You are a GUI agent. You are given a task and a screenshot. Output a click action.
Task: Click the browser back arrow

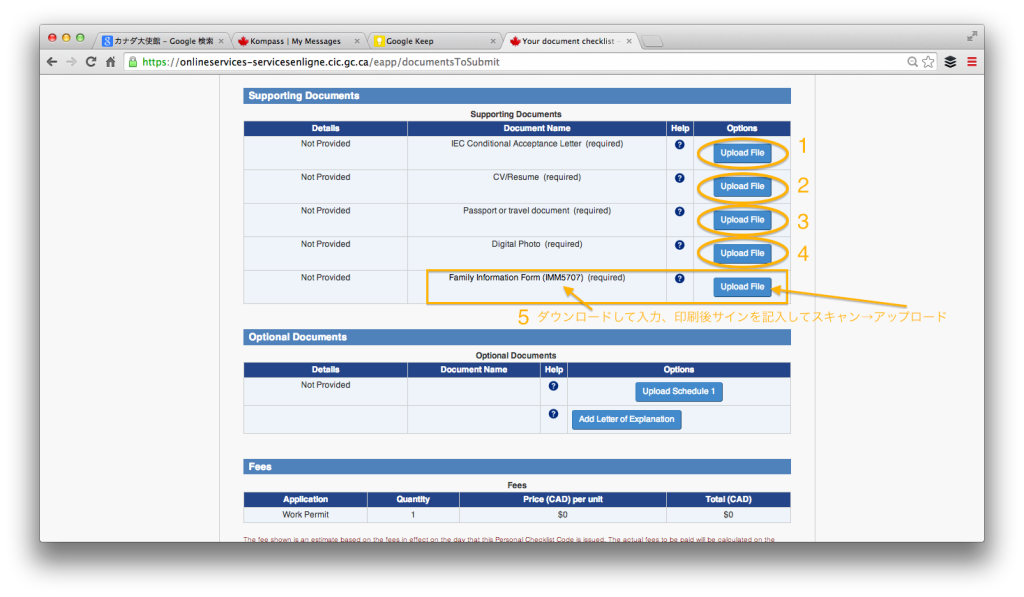click(x=52, y=61)
